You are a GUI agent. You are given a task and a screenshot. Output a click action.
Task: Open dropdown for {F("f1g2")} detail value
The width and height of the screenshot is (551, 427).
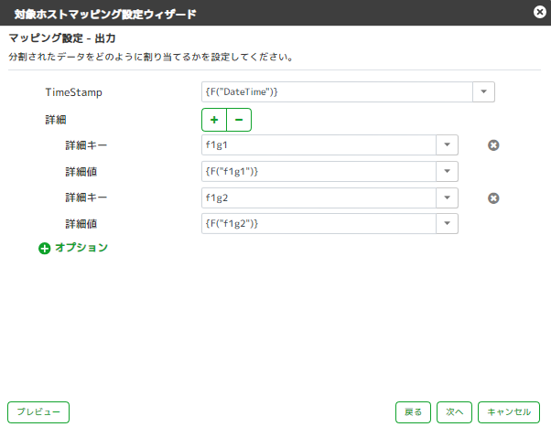click(x=447, y=224)
